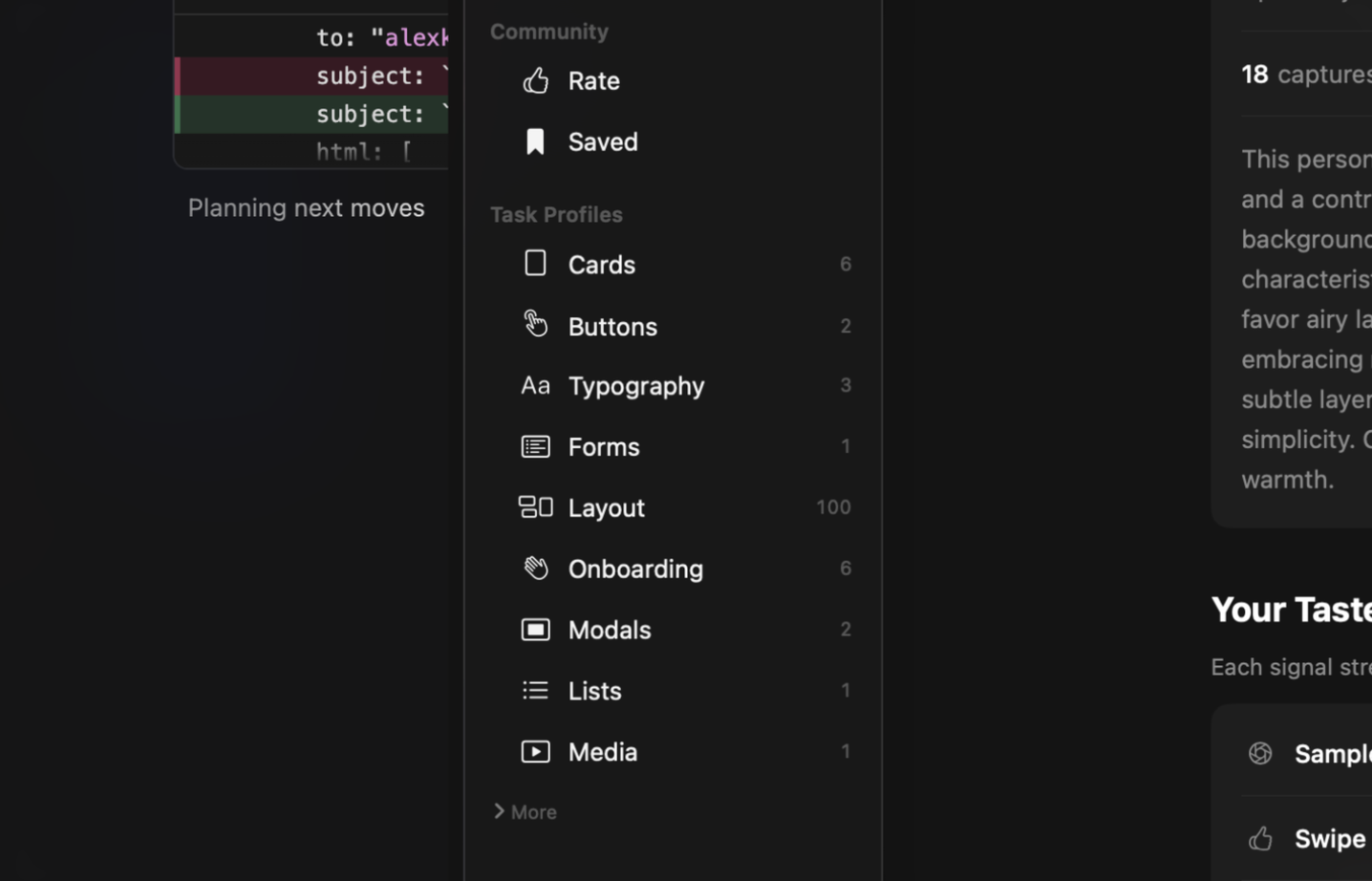Click the Layout grid icon
Image resolution: width=1372 pixels, height=881 pixels.
(535, 506)
